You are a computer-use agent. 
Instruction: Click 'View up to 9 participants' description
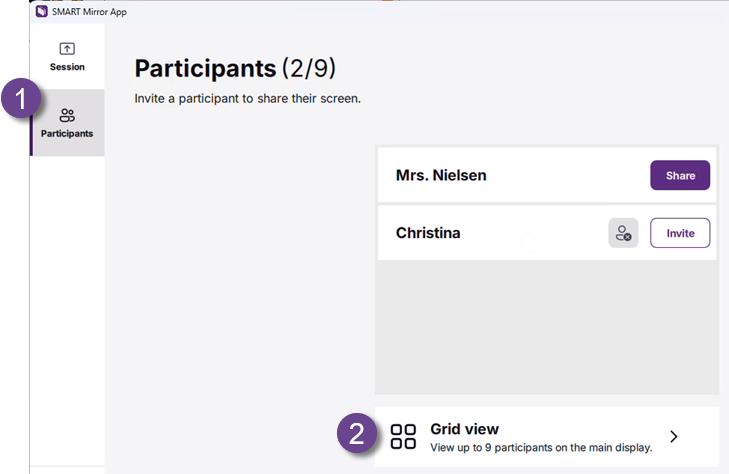pyautogui.click(x=541, y=447)
